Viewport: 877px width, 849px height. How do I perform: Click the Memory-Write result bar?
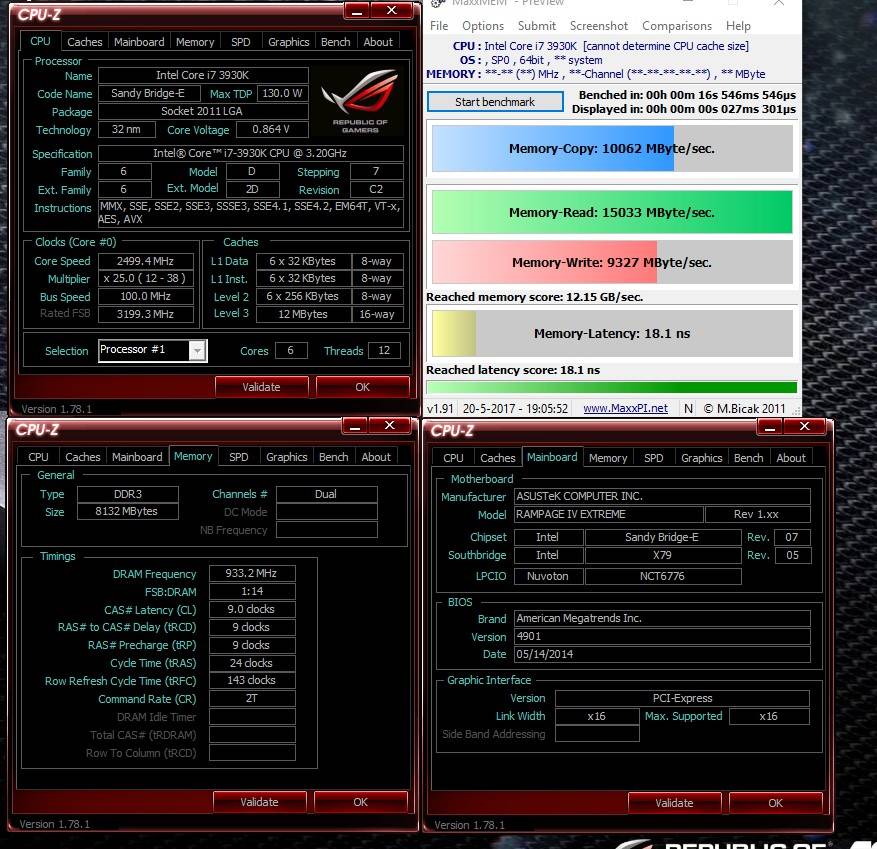[612, 262]
